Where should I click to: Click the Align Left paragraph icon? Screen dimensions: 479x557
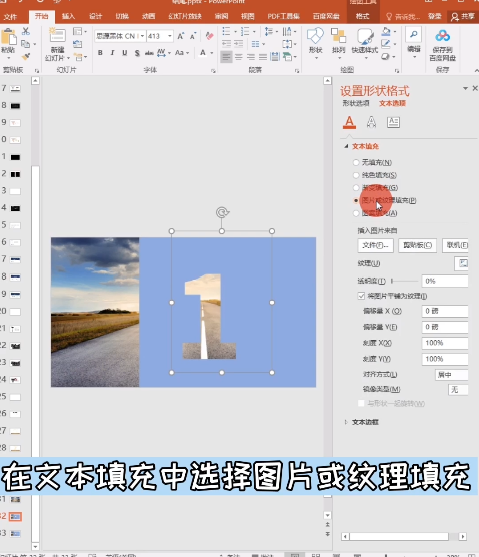tap(226, 57)
